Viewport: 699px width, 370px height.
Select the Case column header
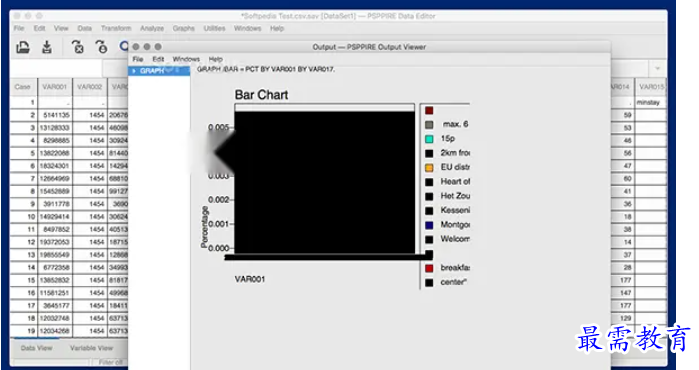click(22, 86)
